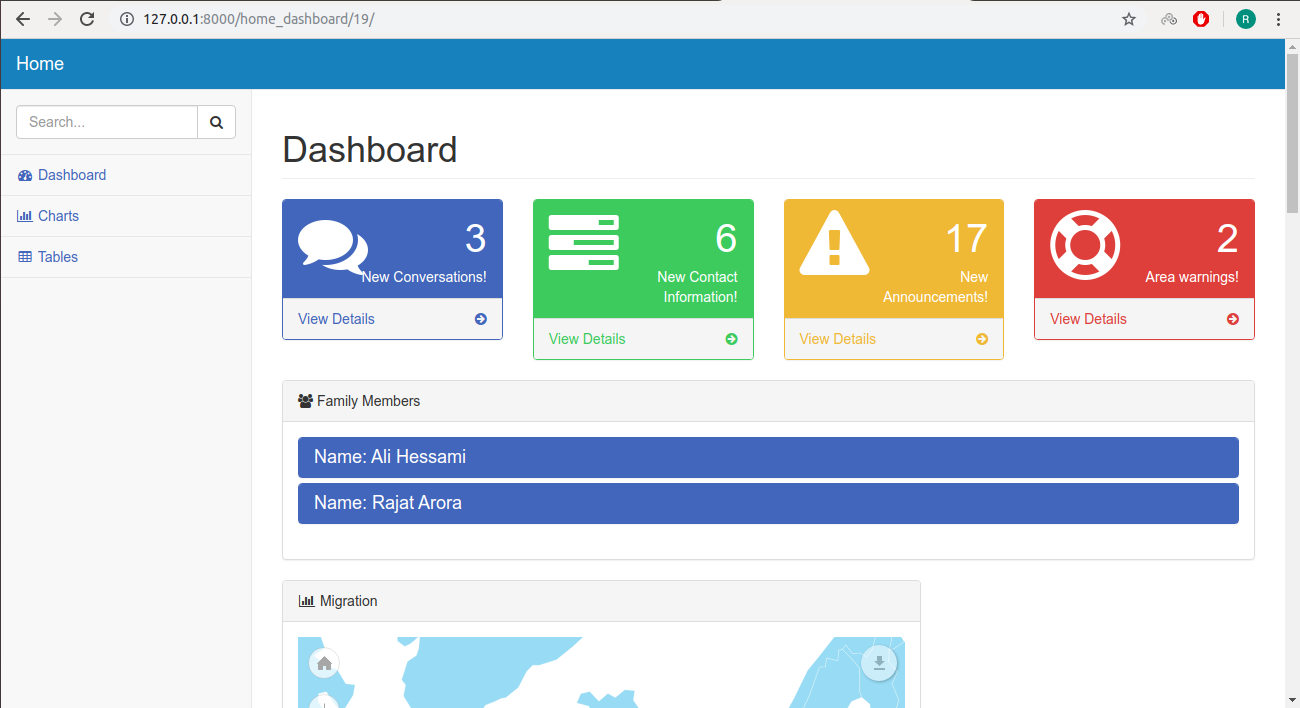Click the speech bubbles conversations icon
Screen dimensions: 1300x708
point(333,247)
